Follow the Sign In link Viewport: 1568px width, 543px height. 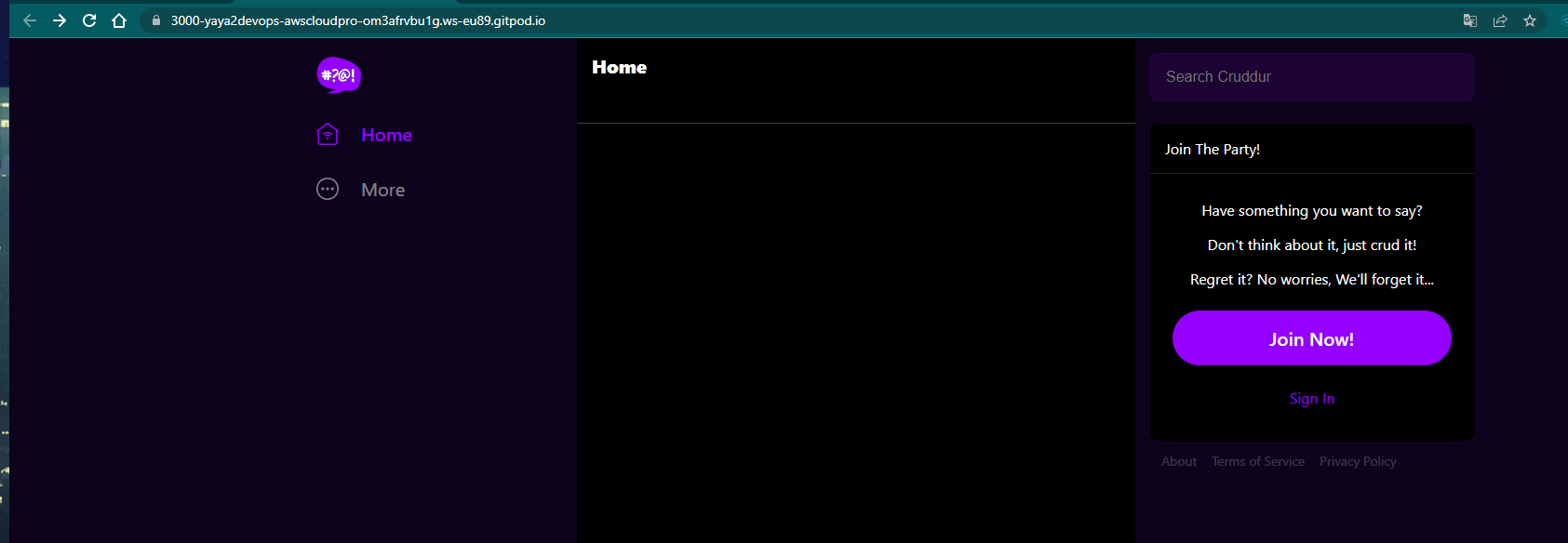[1312, 398]
